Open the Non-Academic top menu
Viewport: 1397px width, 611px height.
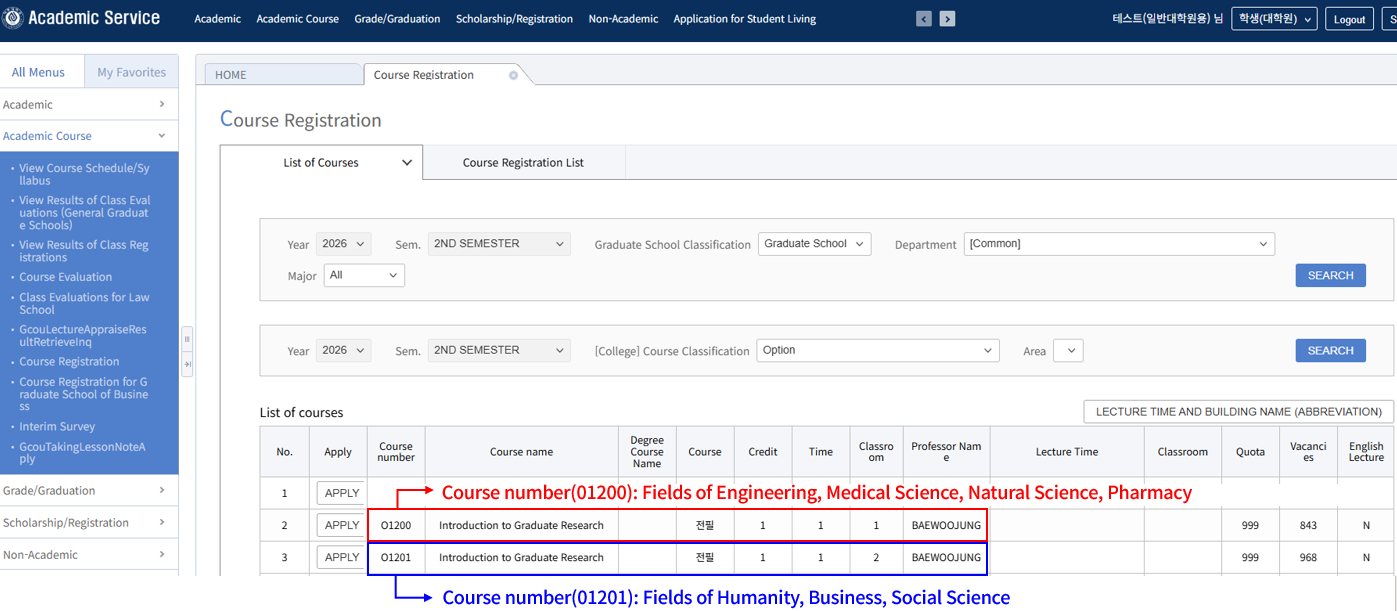coord(623,19)
